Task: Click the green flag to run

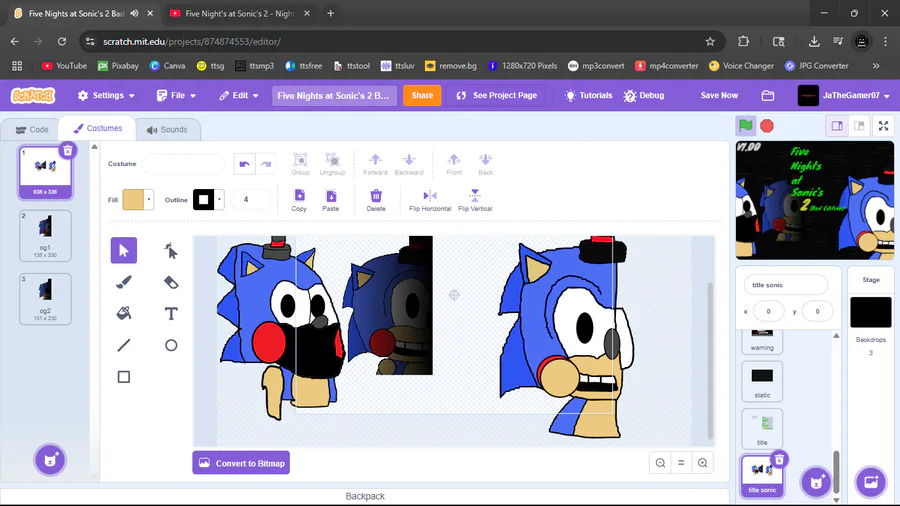Action: click(x=746, y=126)
